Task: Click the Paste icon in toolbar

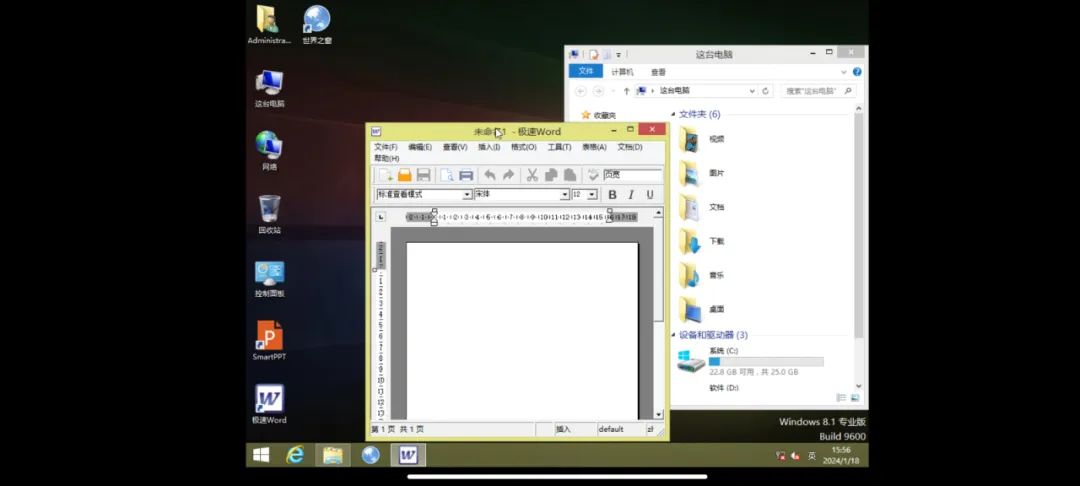Action: [x=569, y=175]
